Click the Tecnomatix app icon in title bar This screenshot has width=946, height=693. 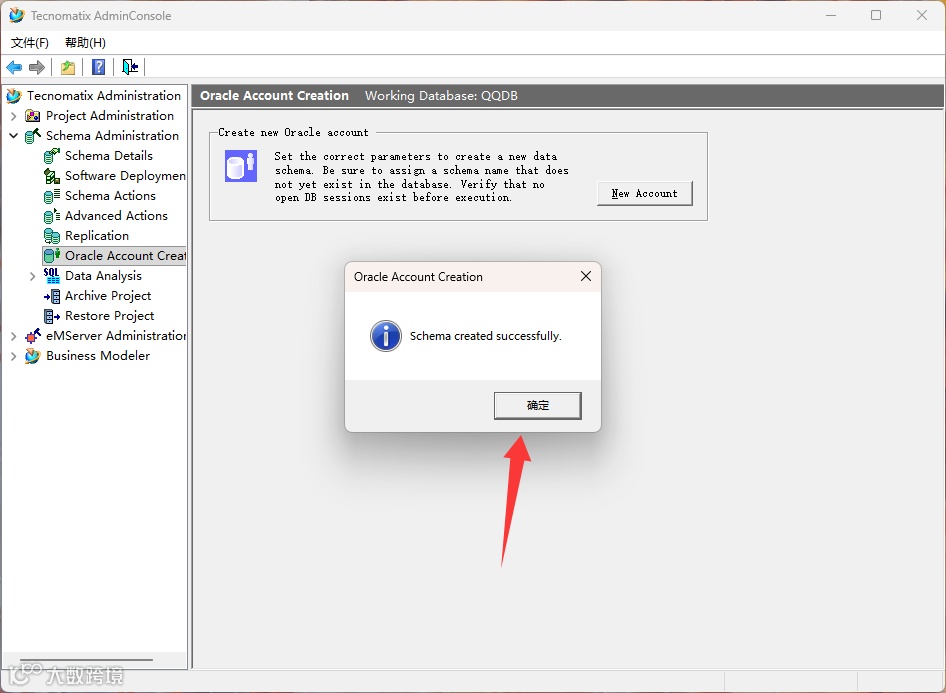coord(17,16)
